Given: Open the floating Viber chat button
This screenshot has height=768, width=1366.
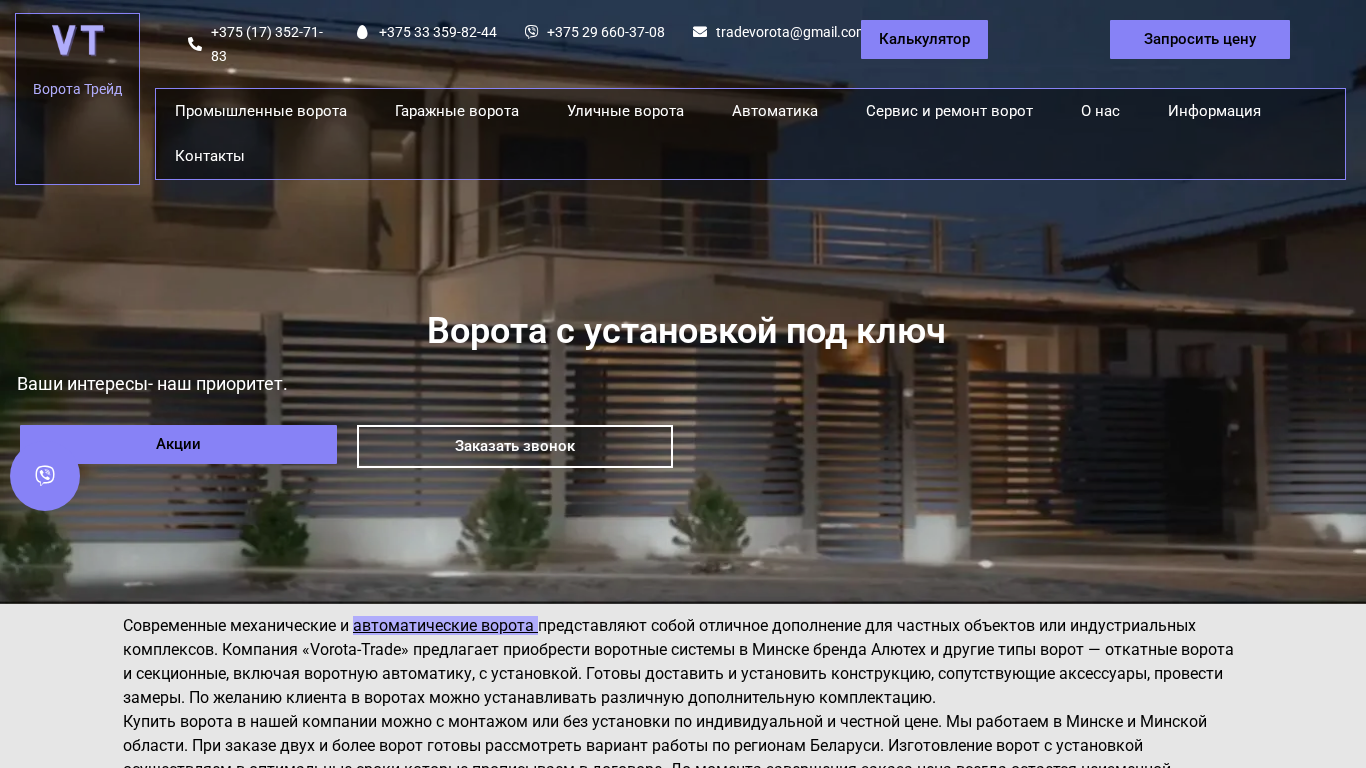Looking at the screenshot, I should click(45, 476).
